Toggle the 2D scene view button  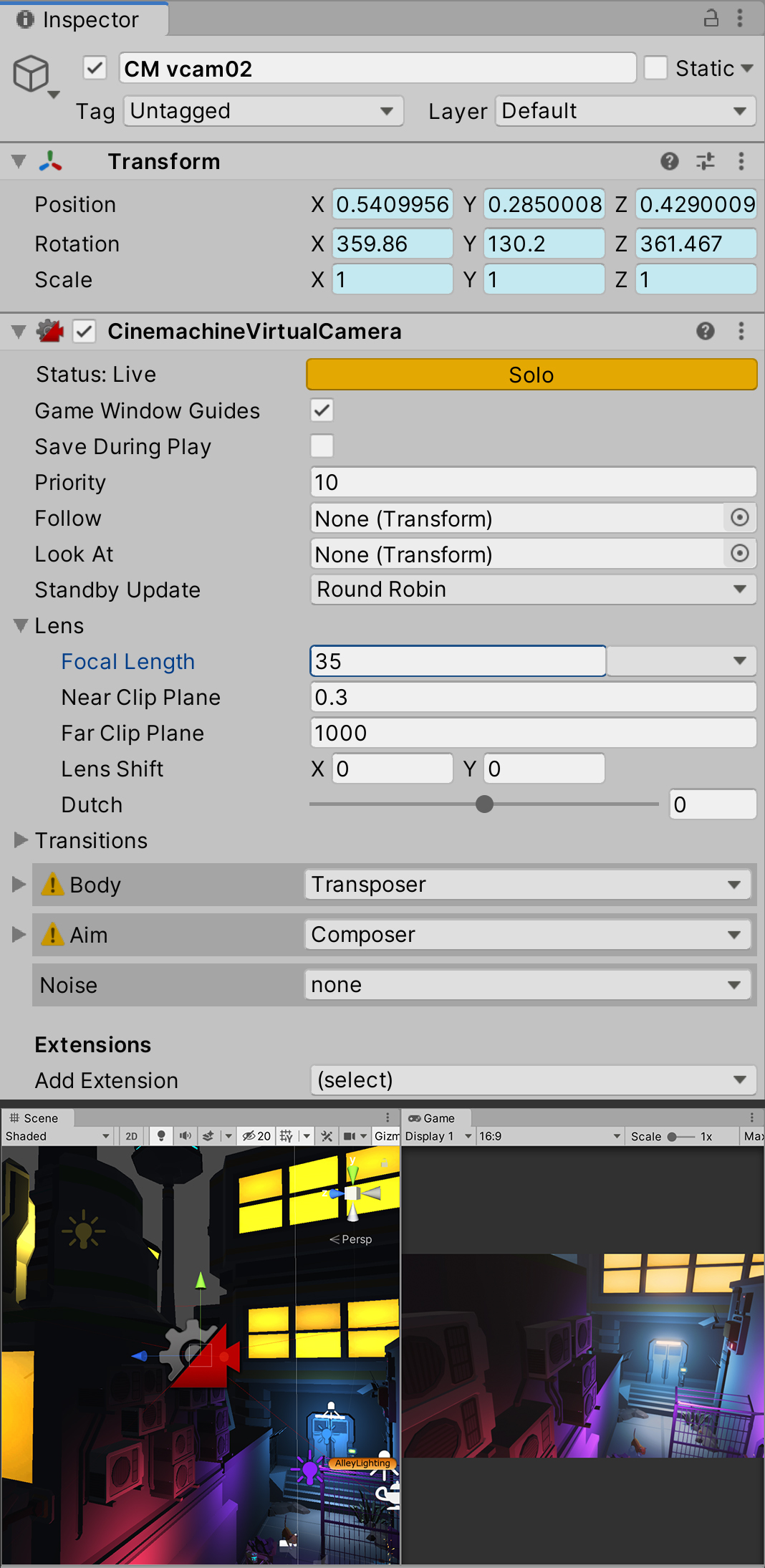point(132,1136)
